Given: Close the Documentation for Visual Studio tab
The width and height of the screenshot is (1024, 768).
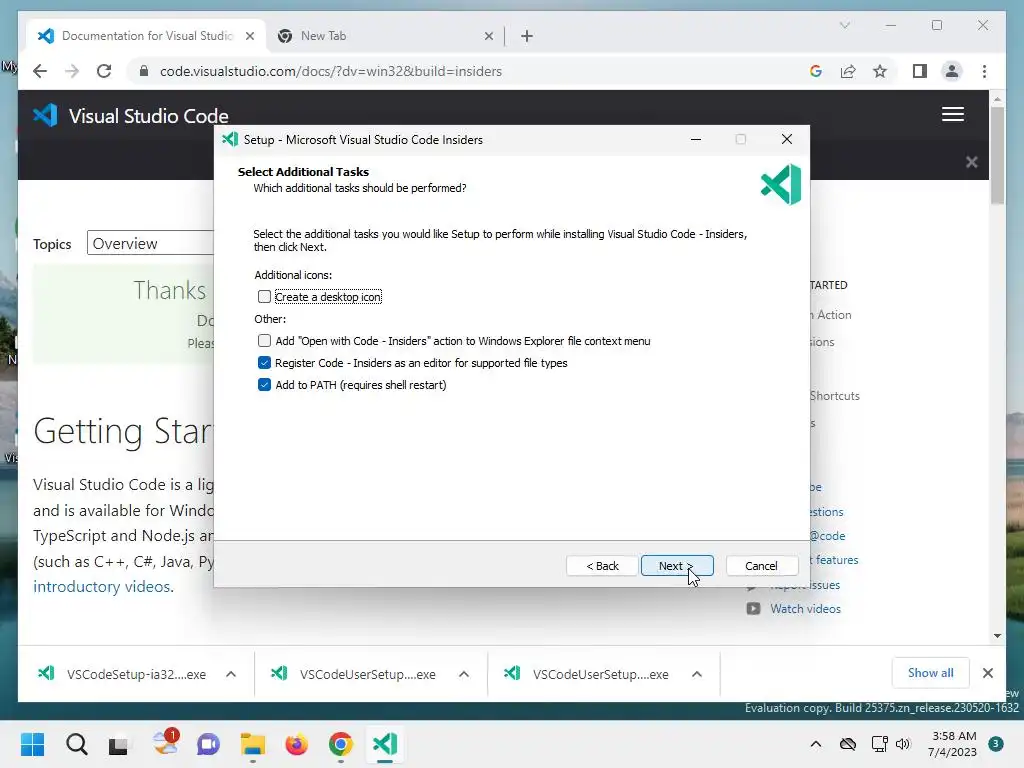Looking at the screenshot, I should point(249,36).
